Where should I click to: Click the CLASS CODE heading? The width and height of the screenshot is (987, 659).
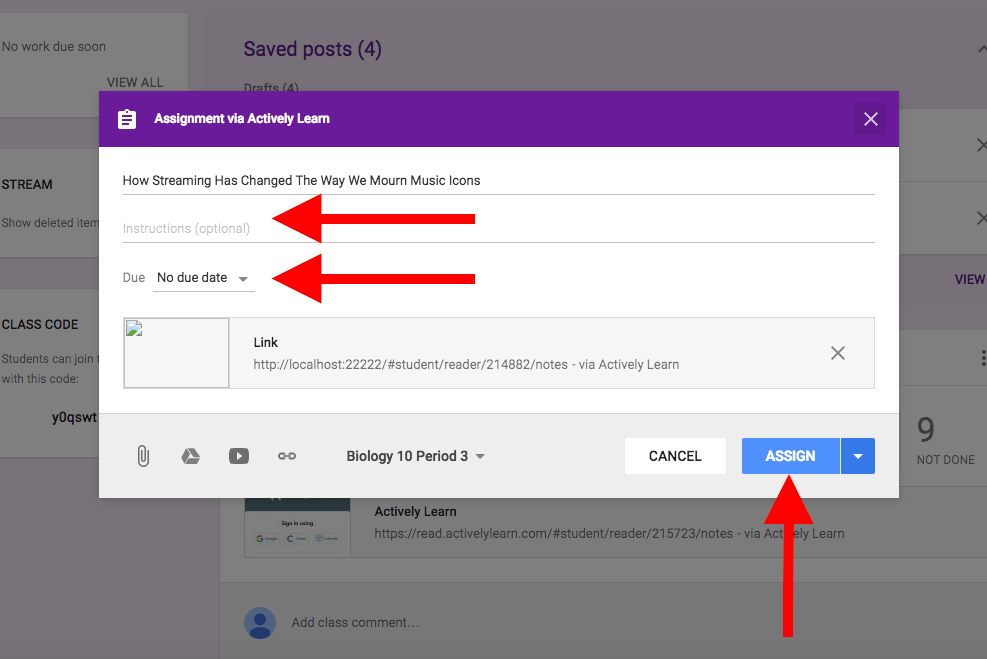pyautogui.click(x=40, y=324)
